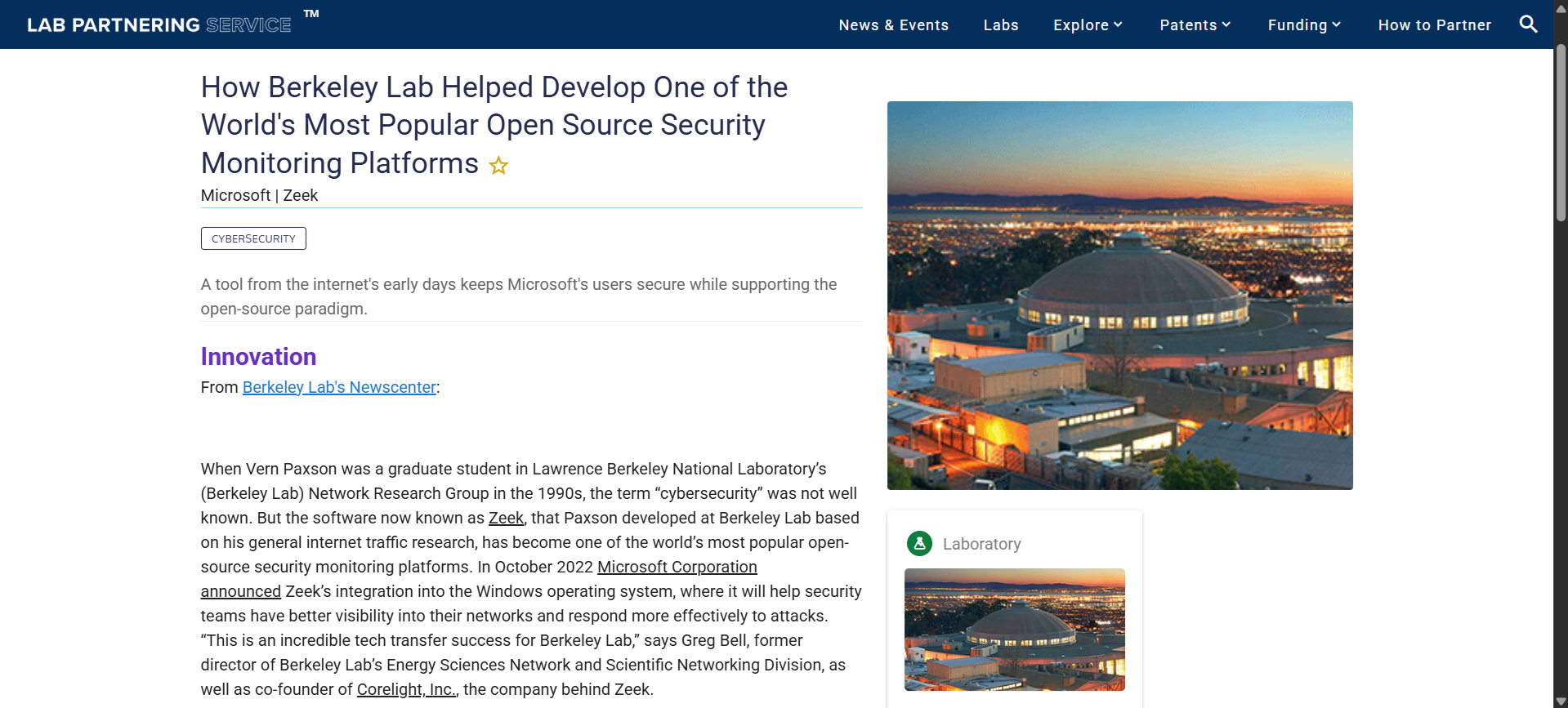Click the Laboratory card heading label

click(x=981, y=544)
